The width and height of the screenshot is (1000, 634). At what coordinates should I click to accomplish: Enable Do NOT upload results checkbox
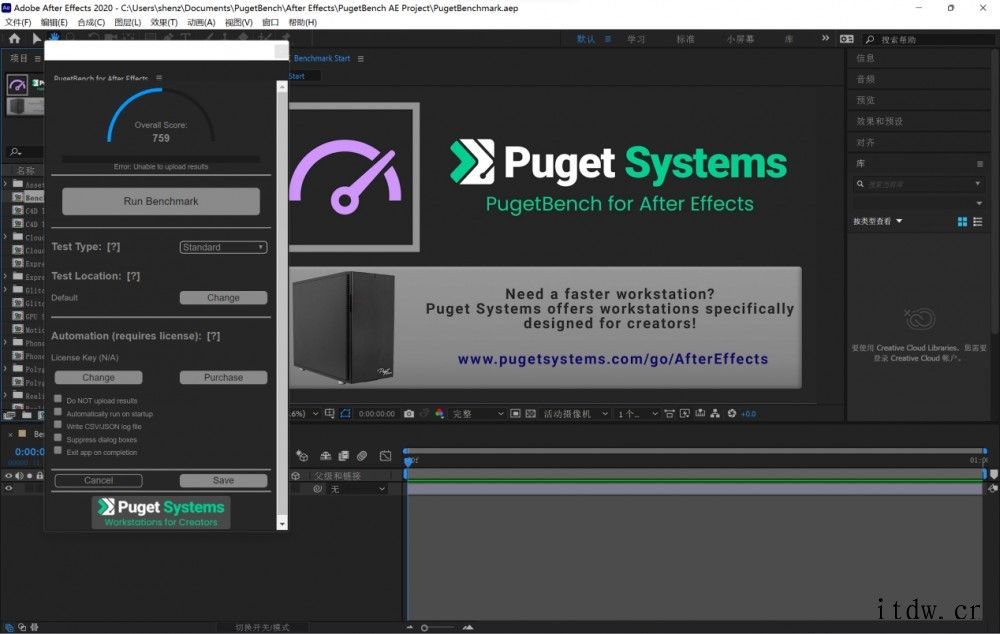[x=58, y=399]
